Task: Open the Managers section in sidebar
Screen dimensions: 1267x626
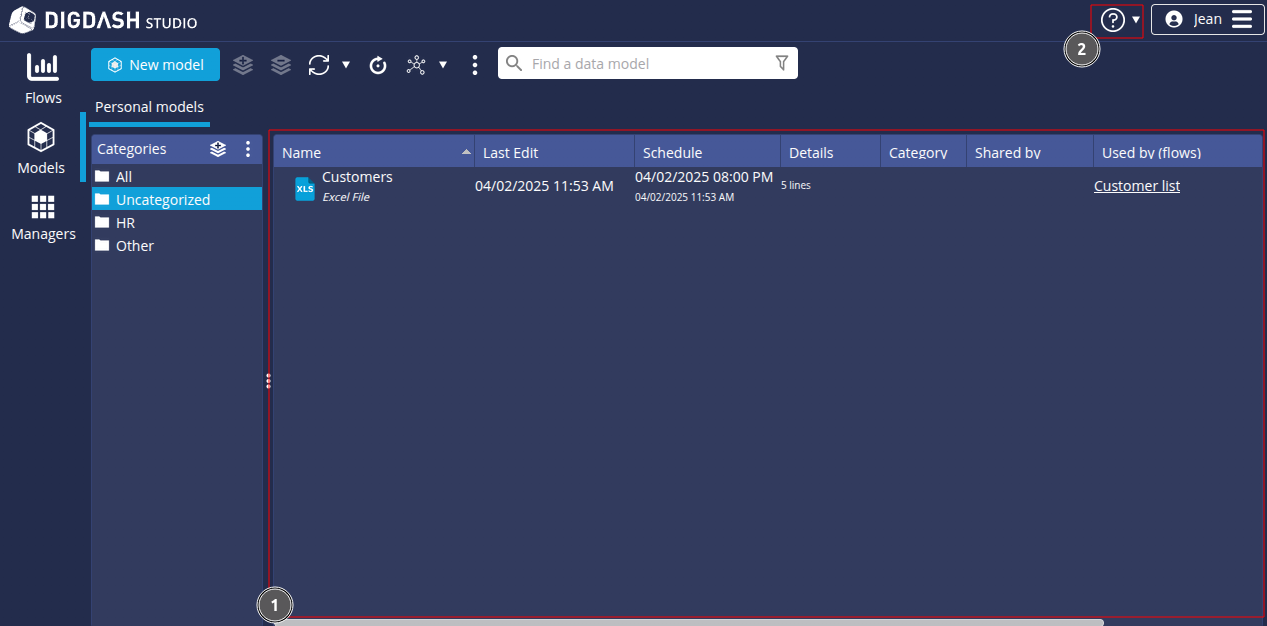Action: pyautogui.click(x=43, y=217)
